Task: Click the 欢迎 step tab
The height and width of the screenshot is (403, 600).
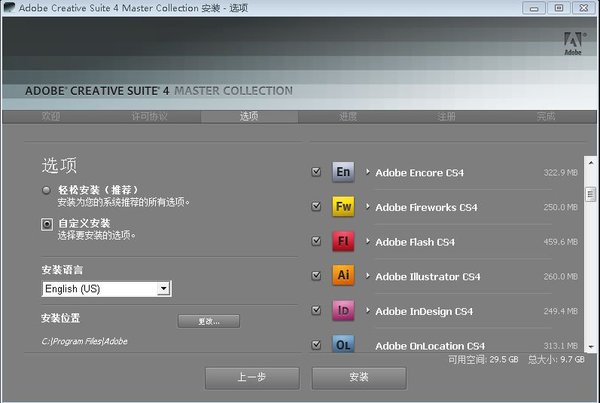Action: (x=51, y=116)
